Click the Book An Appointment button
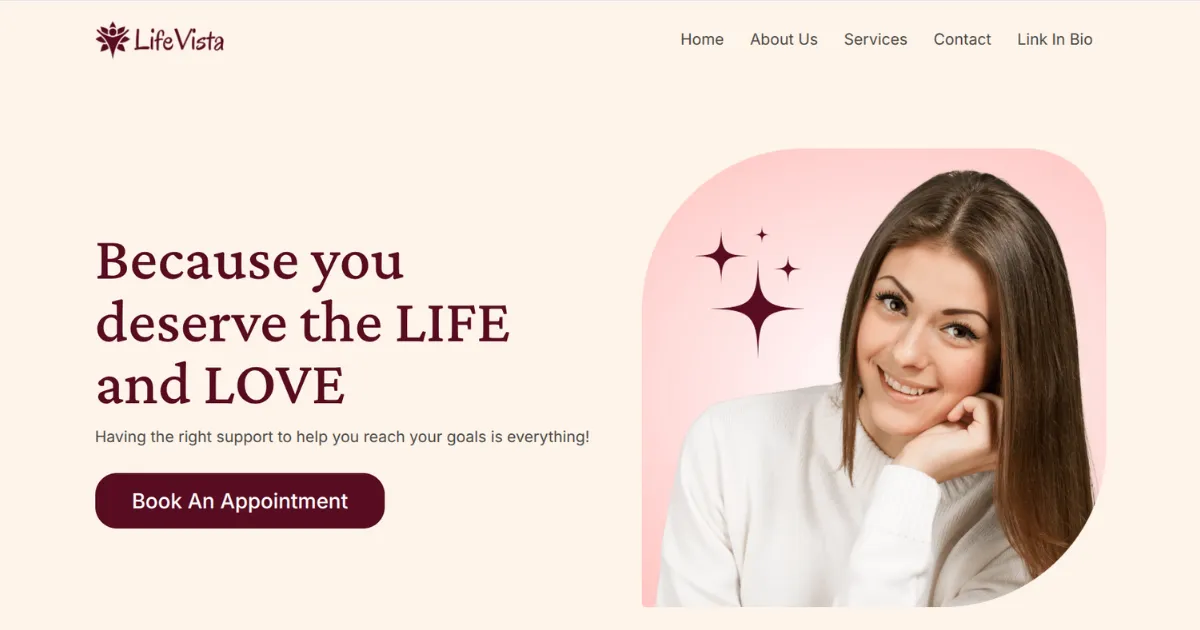This screenshot has height=630, width=1200. coord(240,501)
